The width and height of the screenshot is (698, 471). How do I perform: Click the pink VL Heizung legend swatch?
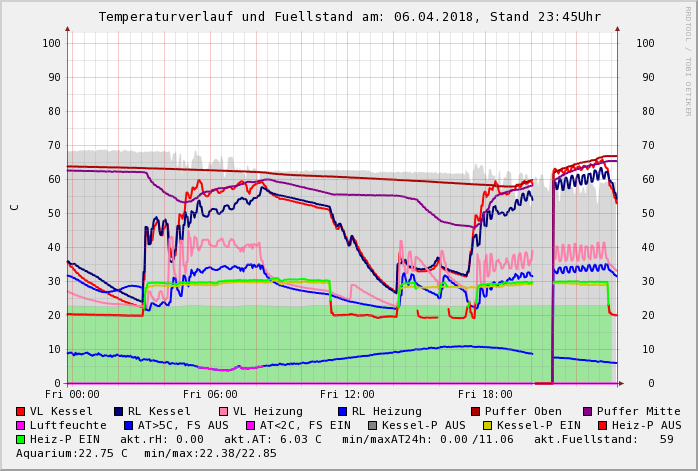pyautogui.click(x=224, y=411)
